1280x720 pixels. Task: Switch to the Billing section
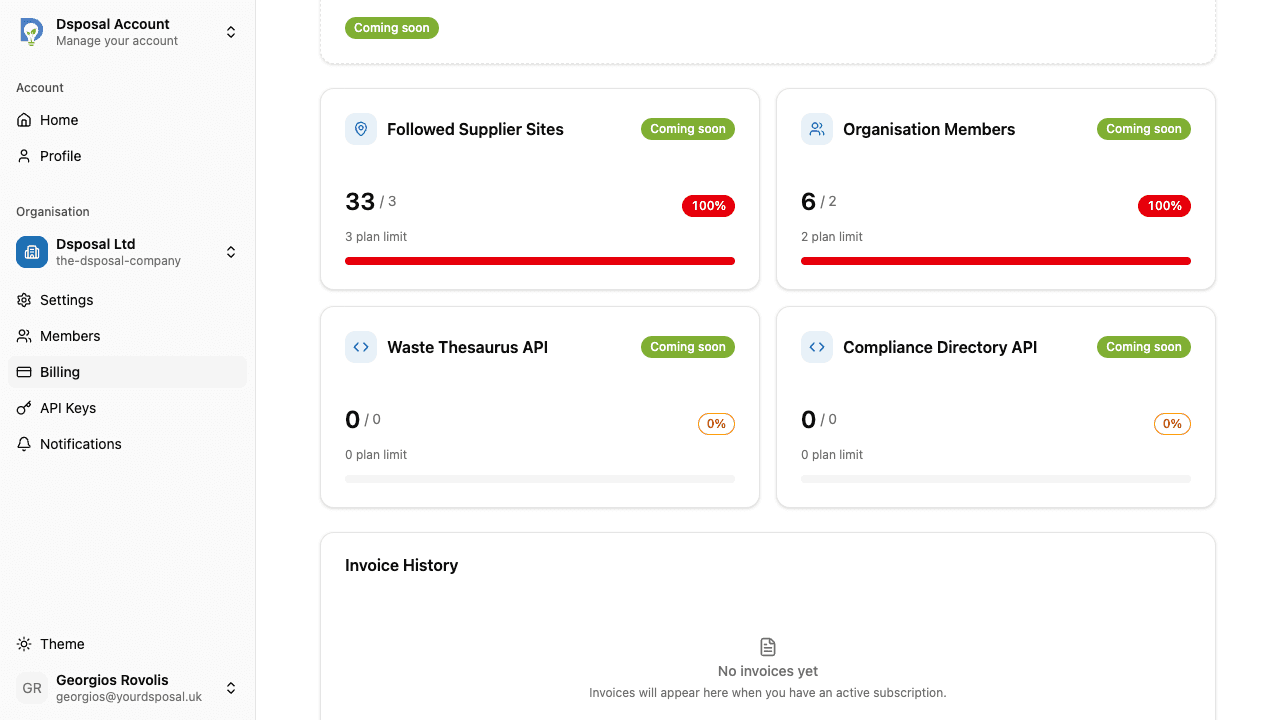coord(59,372)
